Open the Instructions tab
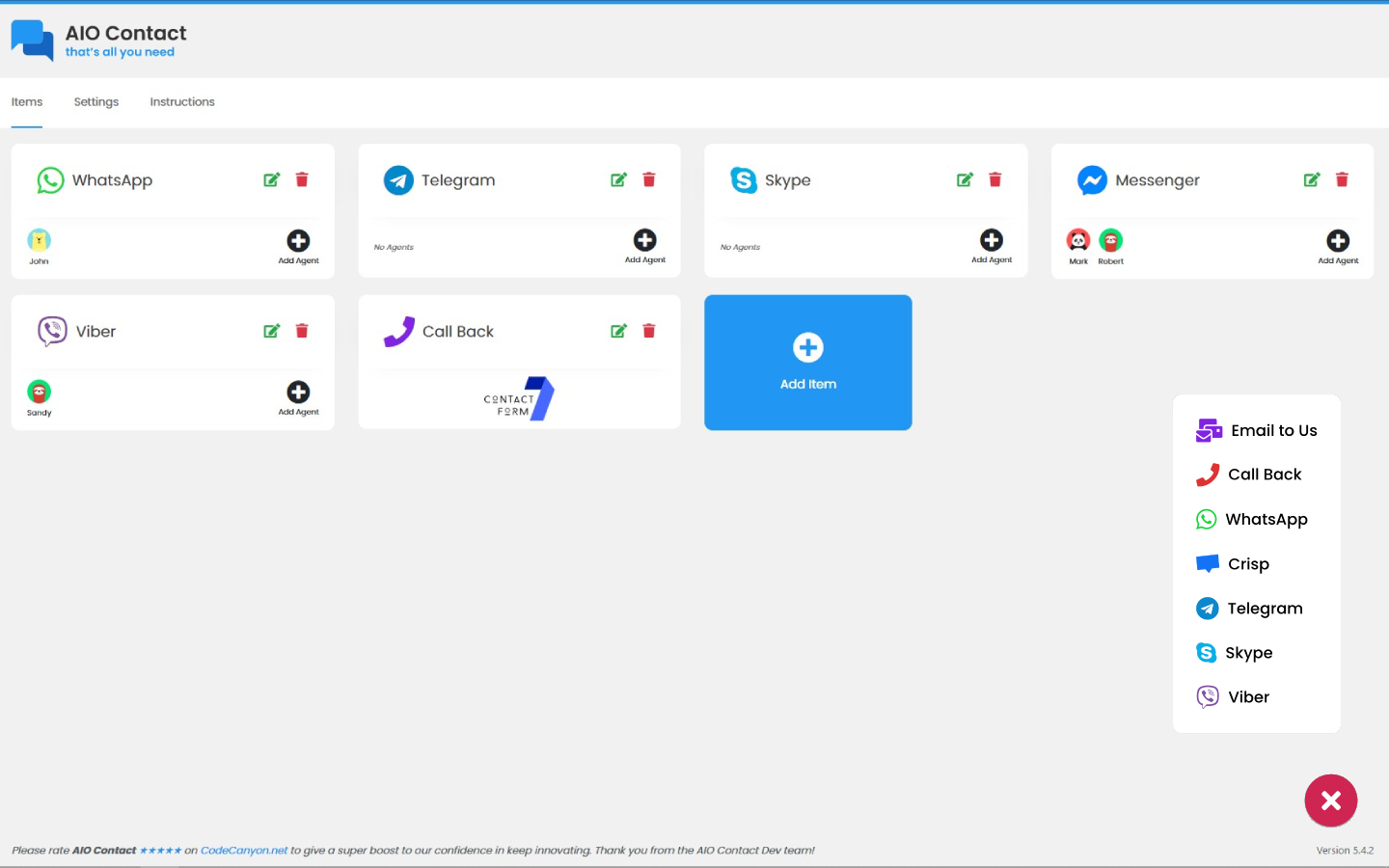The image size is (1389, 868). click(x=182, y=102)
